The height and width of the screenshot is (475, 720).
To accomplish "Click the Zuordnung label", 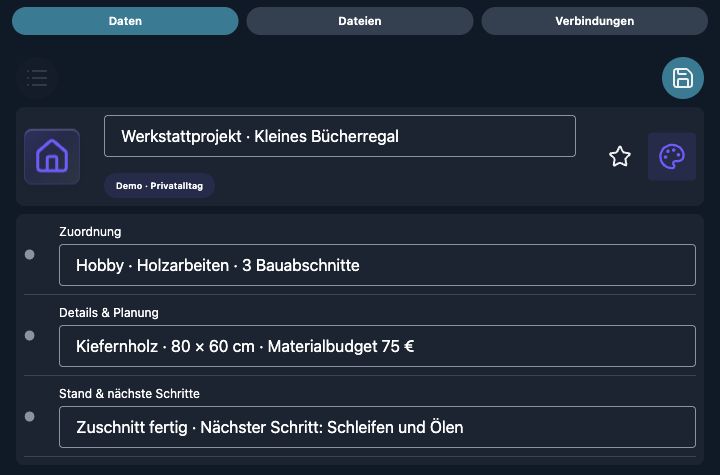I will point(90,232).
